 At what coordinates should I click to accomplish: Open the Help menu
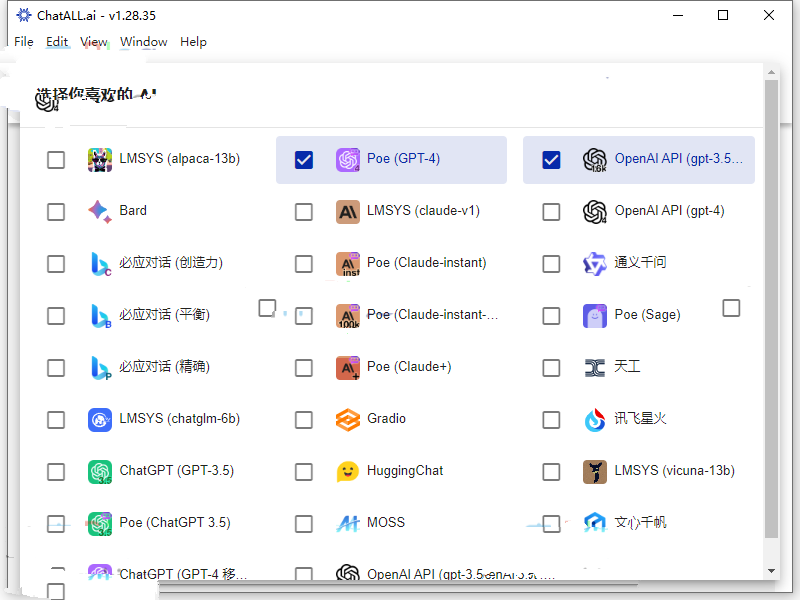click(x=193, y=42)
